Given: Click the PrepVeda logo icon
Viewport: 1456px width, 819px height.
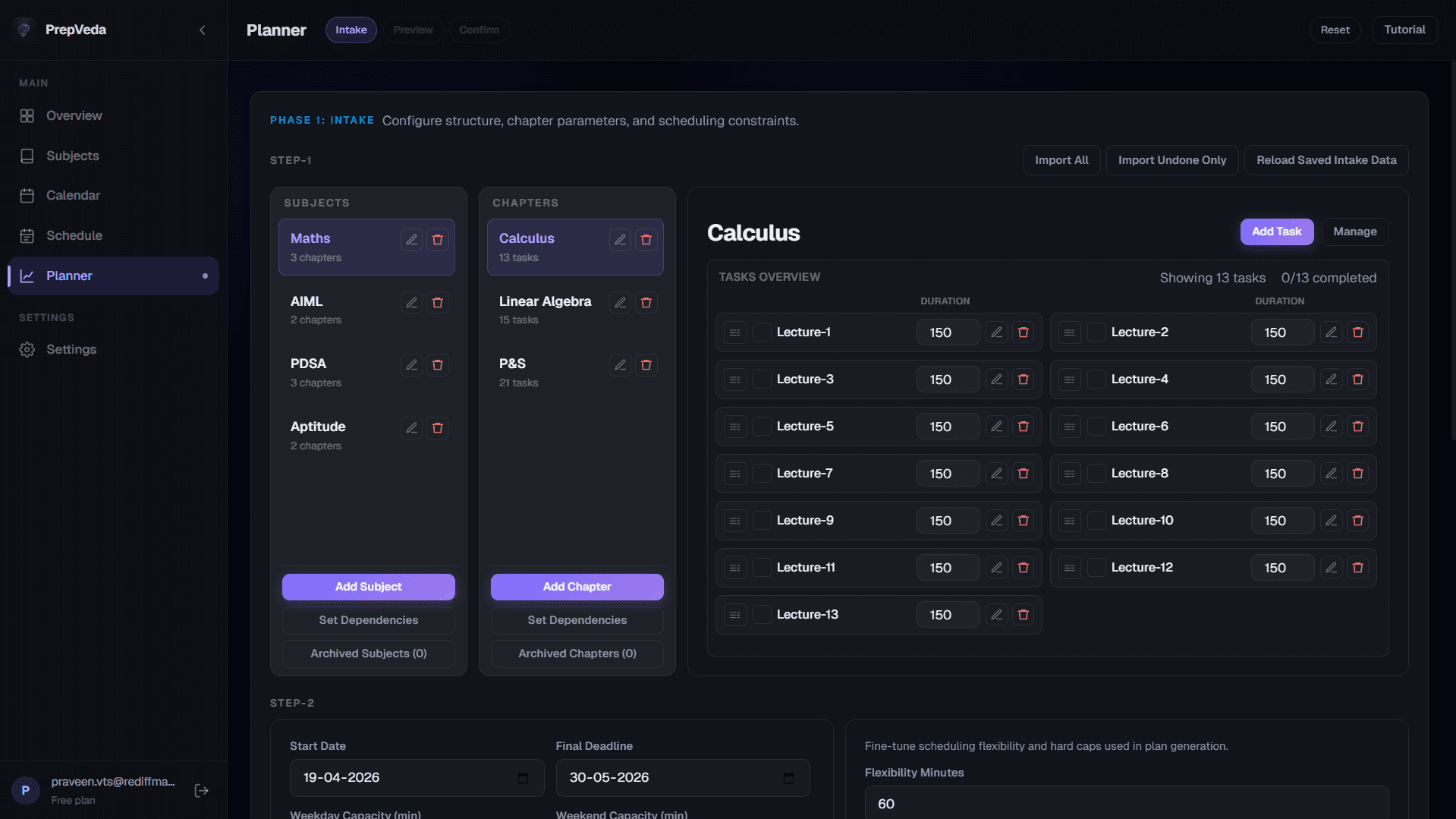Looking at the screenshot, I should click(x=24, y=30).
